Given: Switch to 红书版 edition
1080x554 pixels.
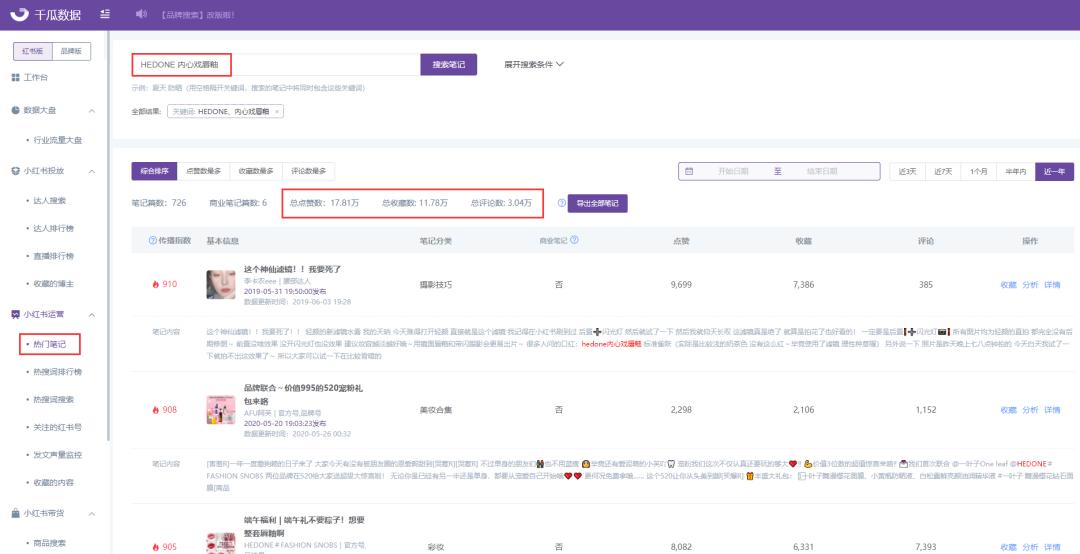Looking at the screenshot, I should point(33,52).
